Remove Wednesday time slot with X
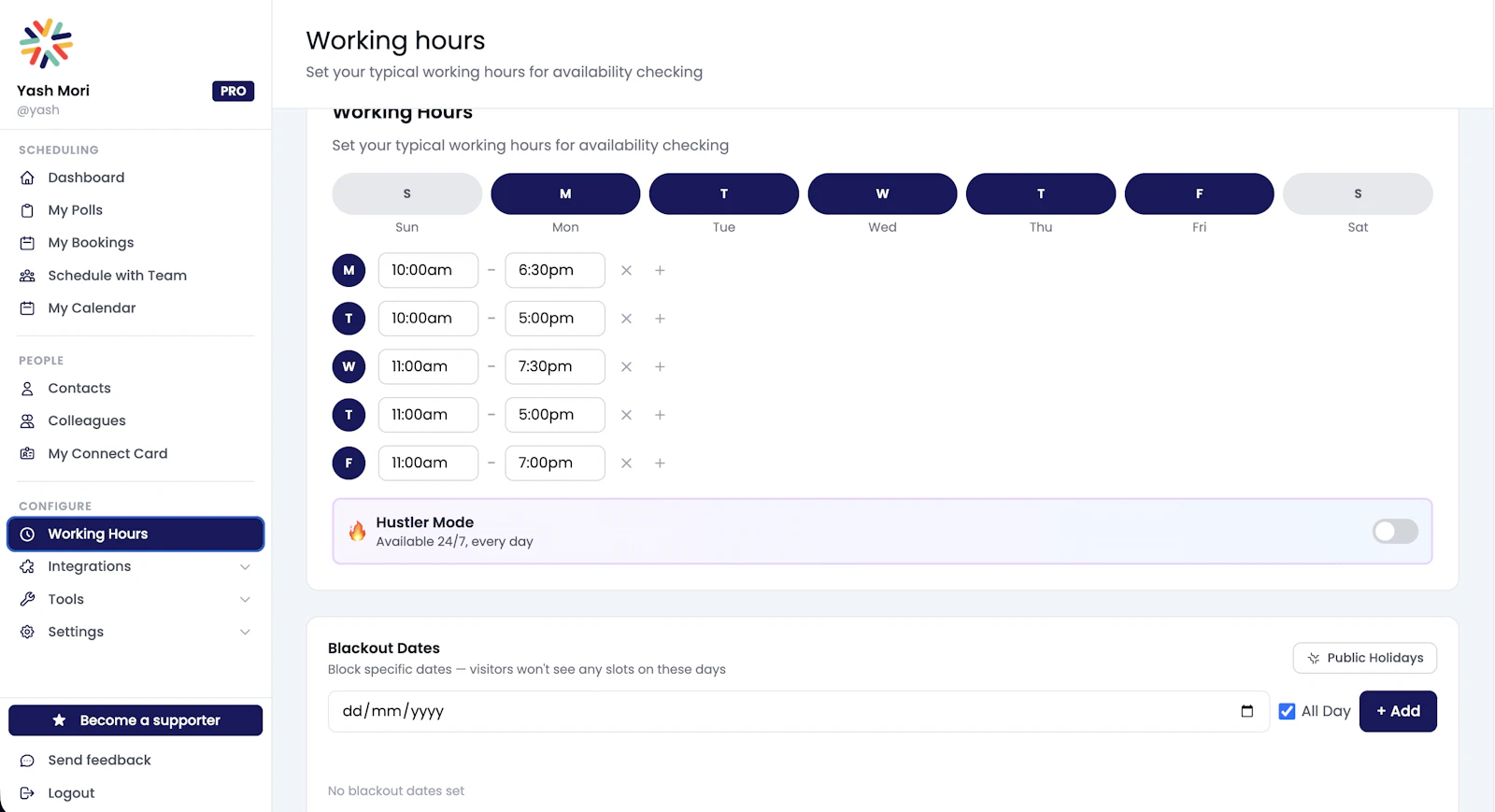This screenshot has height=812, width=1495. pyautogui.click(x=626, y=367)
